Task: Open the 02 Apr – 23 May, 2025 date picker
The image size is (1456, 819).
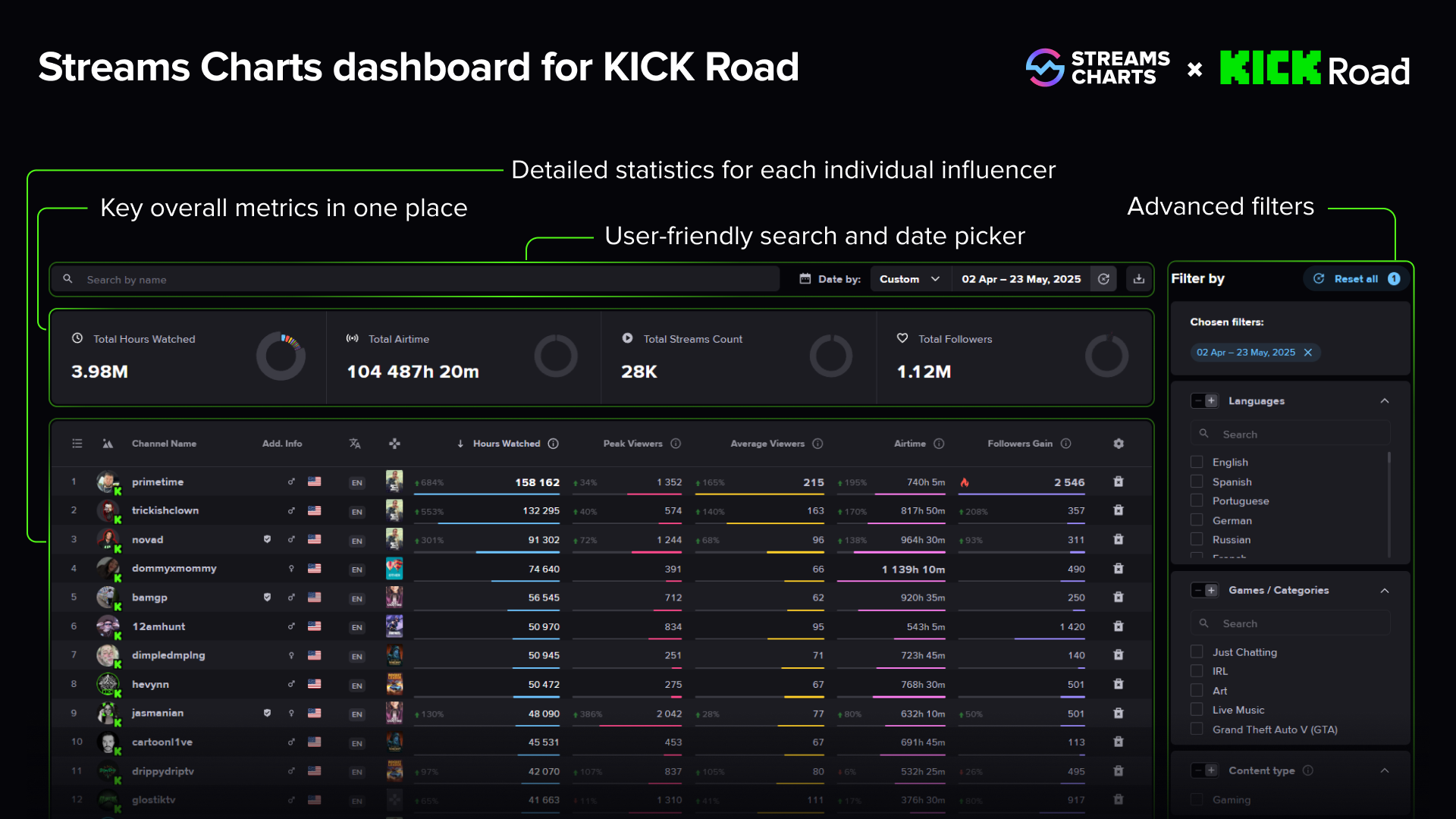Action: coord(1021,279)
